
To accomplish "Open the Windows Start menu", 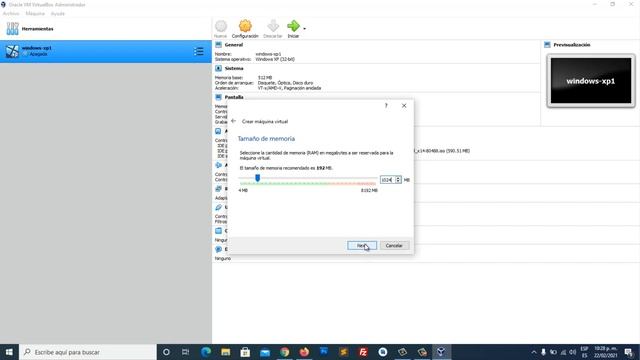I will (x=9, y=352).
